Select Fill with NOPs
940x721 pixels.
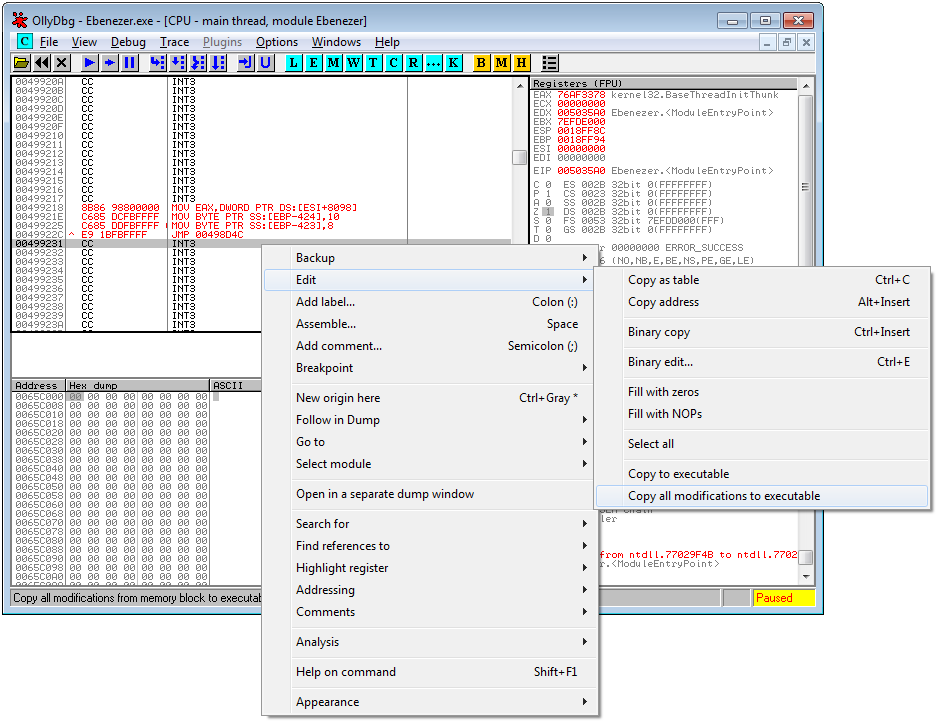[x=762, y=414]
